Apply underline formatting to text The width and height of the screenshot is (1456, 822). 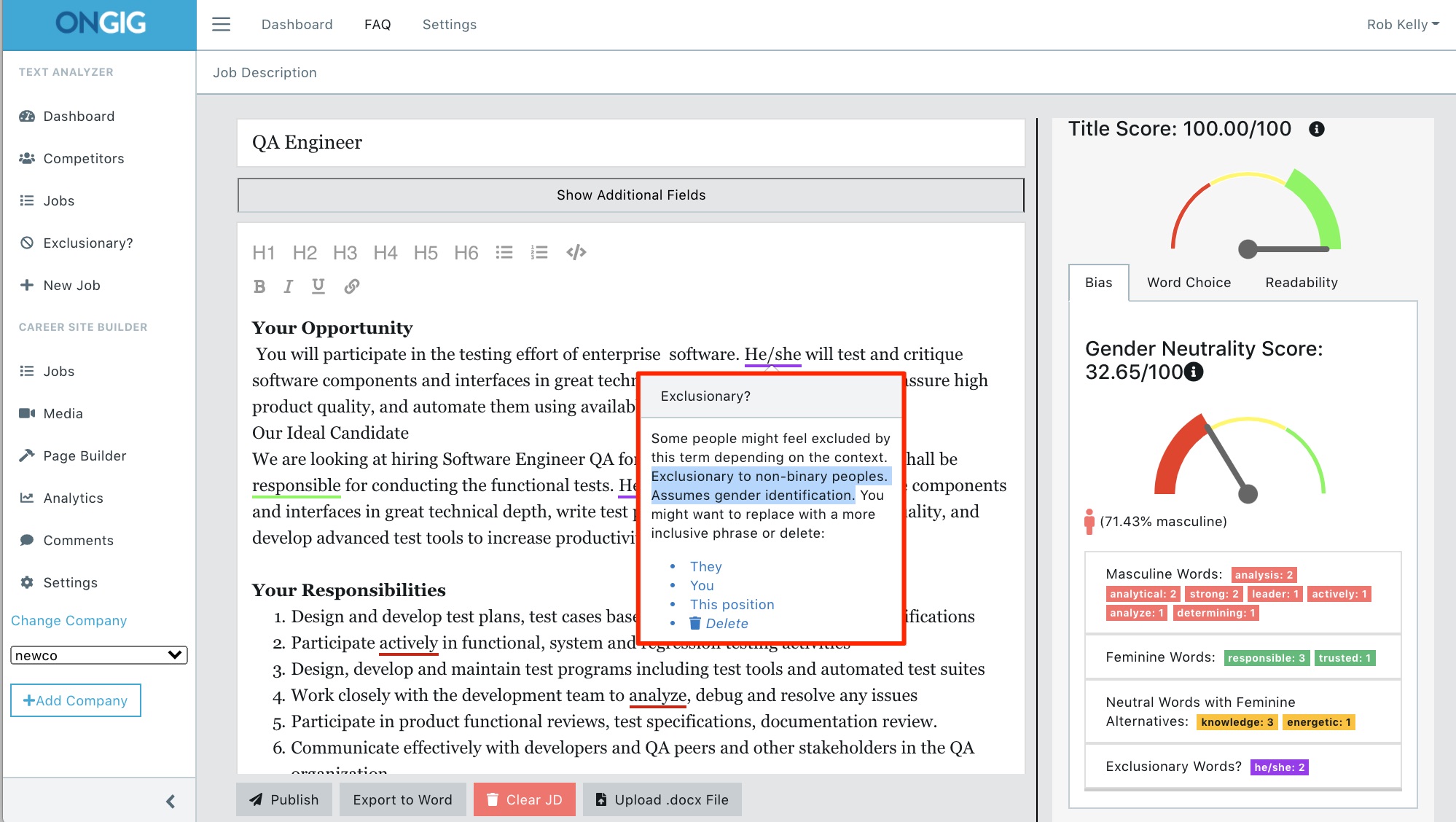(318, 286)
